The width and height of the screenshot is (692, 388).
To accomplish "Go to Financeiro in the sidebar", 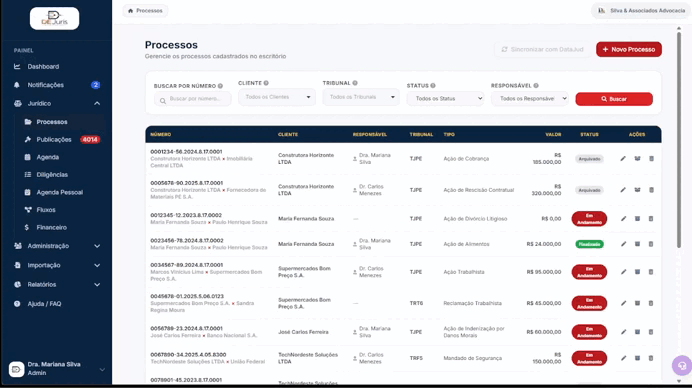I will 52,227.
